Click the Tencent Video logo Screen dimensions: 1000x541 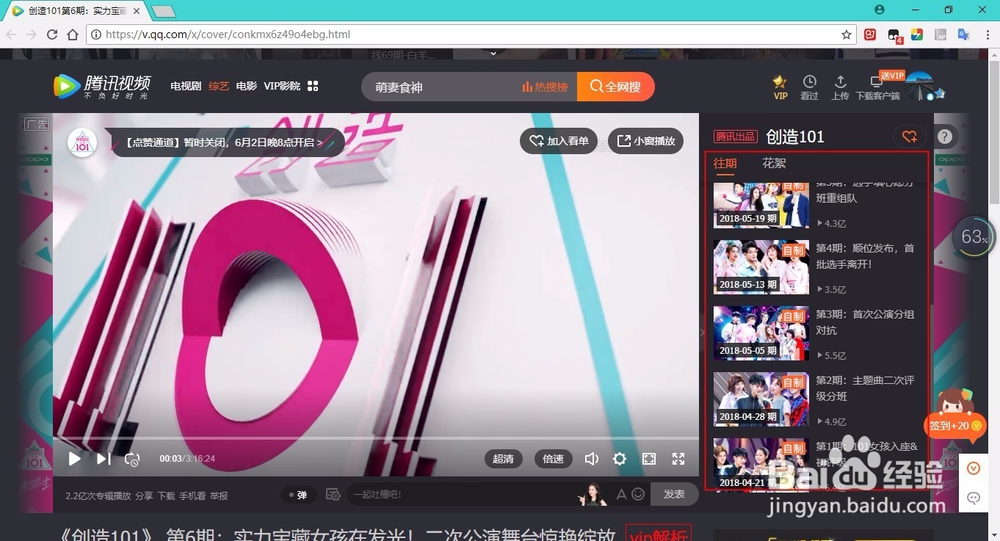point(102,86)
